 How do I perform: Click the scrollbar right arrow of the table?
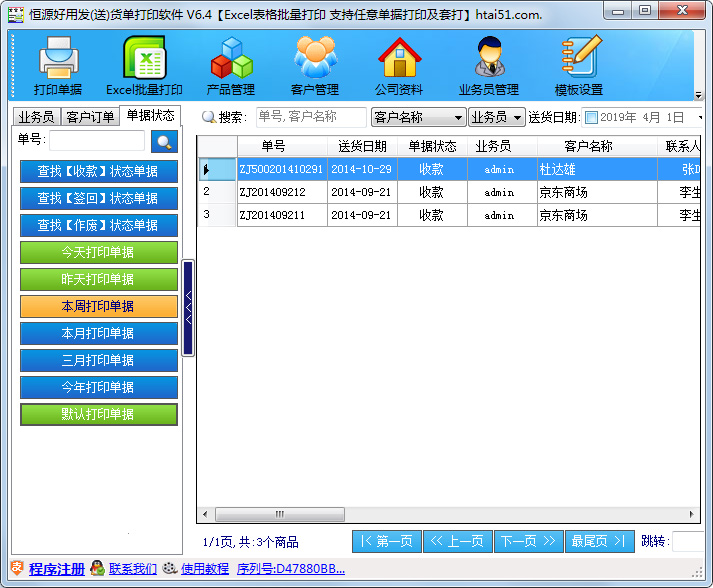point(692,514)
